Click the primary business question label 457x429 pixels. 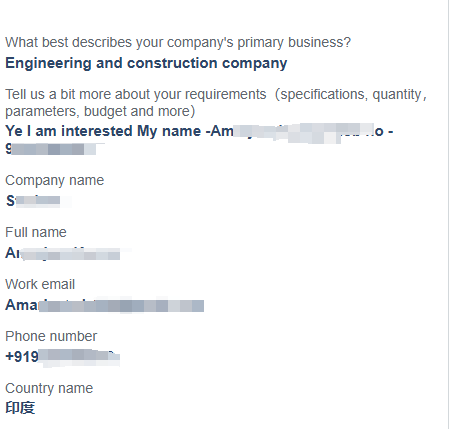178,43
